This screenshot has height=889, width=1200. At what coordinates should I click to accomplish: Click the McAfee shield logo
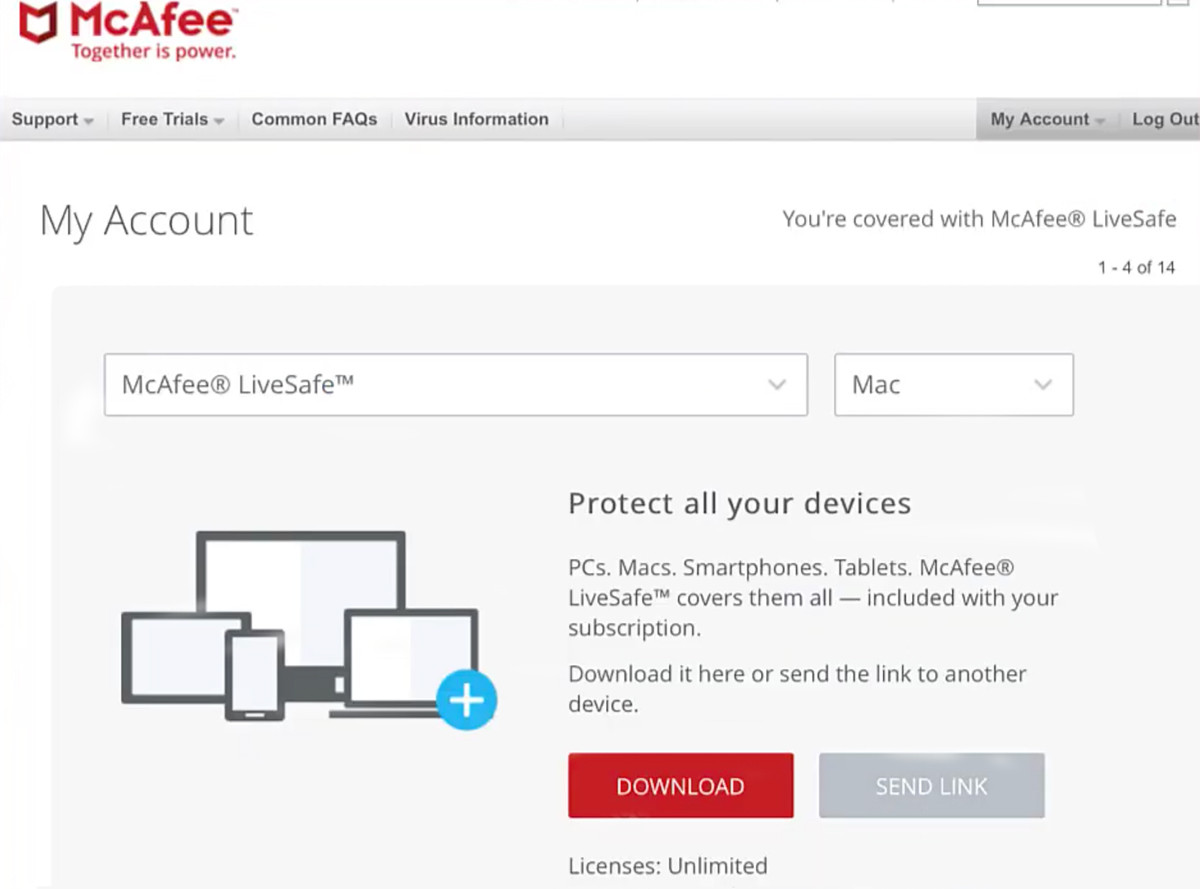click(x=39, y=22)
